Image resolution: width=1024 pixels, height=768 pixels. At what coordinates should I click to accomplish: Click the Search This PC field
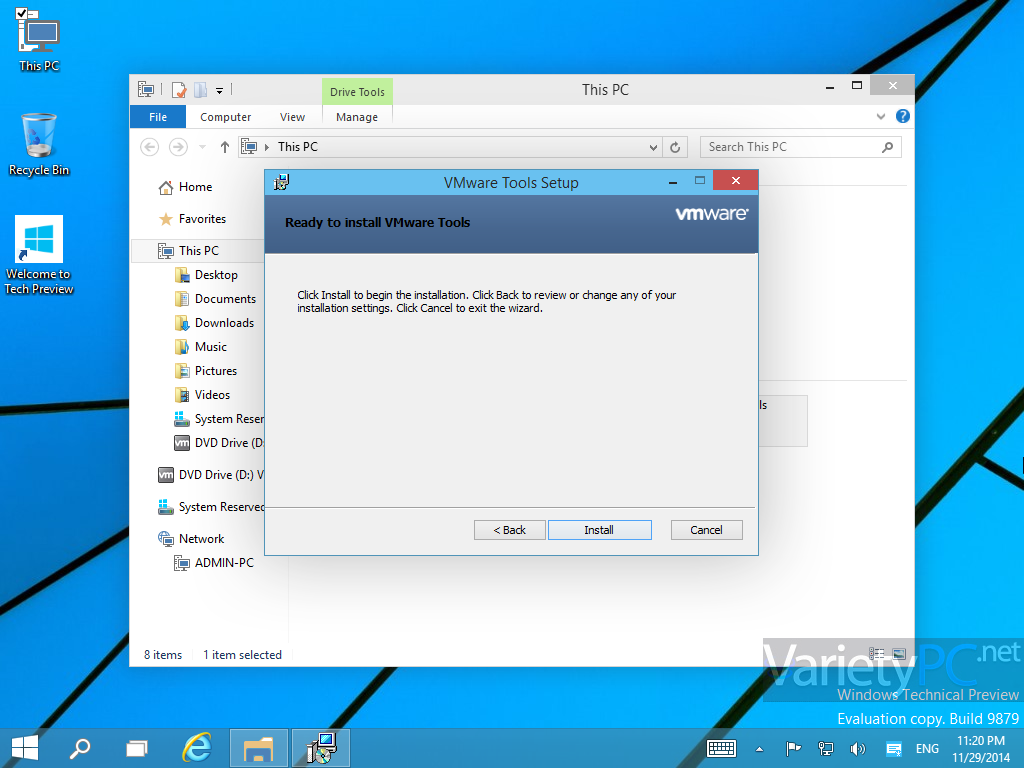coord(801,147)
